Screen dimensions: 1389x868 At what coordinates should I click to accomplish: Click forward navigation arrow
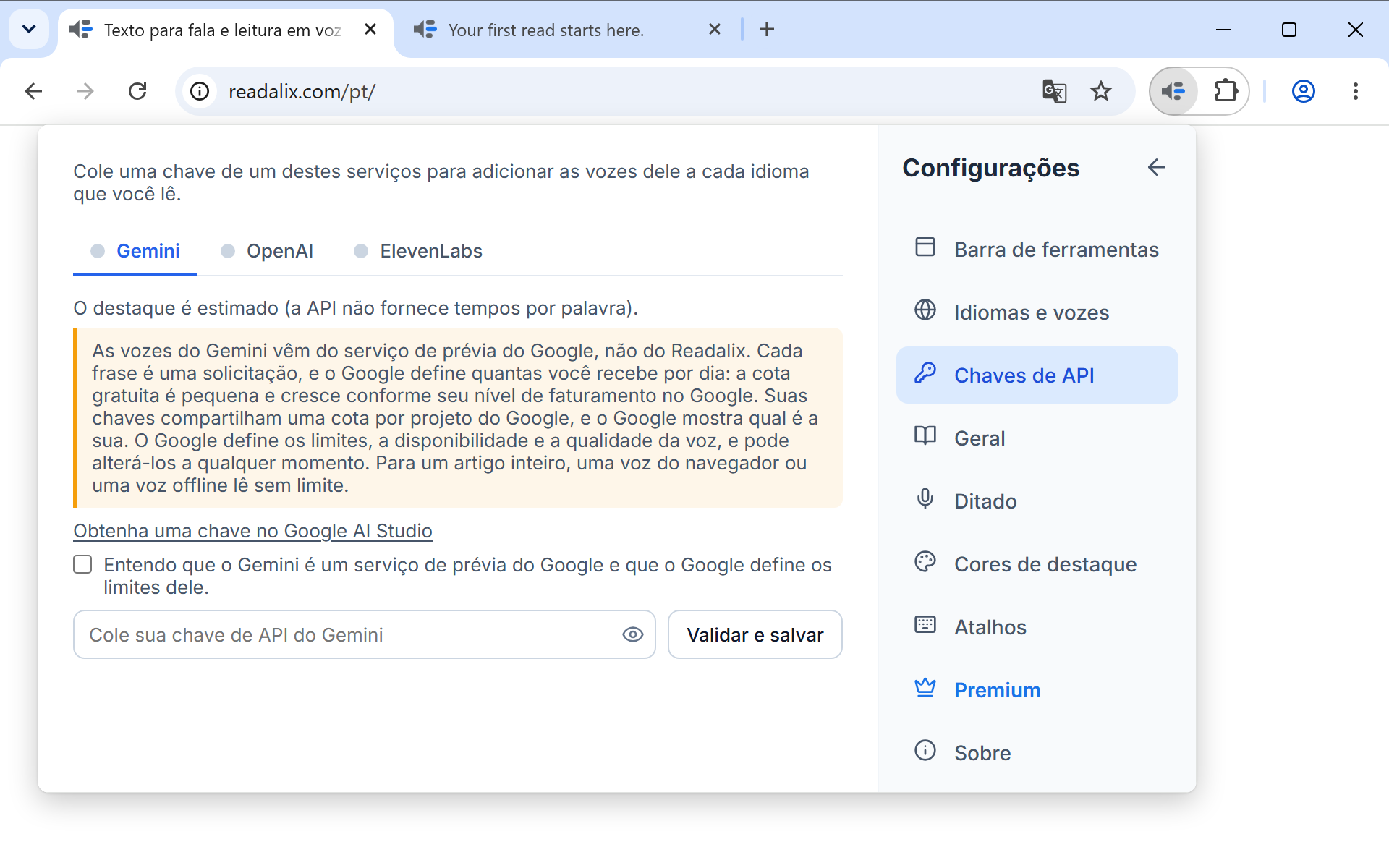(x=85, y=91)
